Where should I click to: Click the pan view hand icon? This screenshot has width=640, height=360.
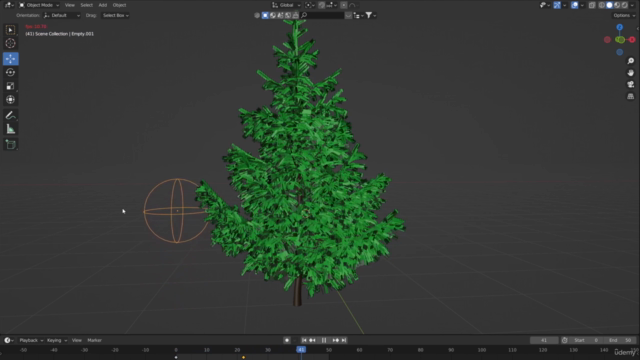(x=631, y=73)
